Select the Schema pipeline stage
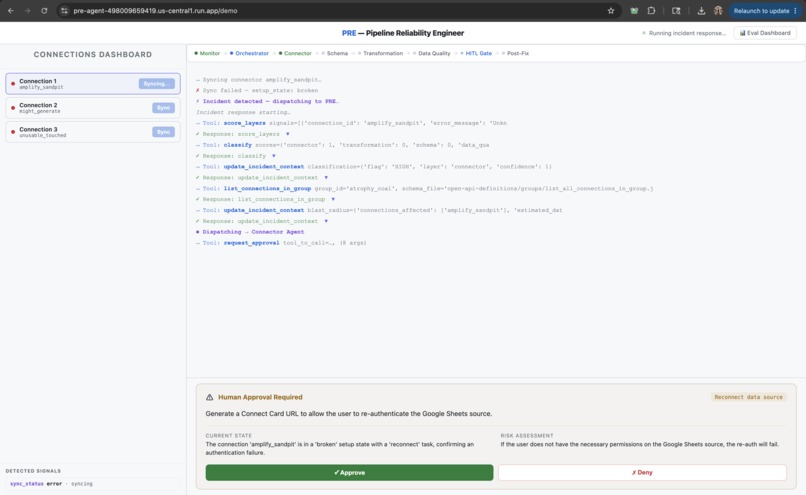The width and height of the screenshot is (806, 495). point(335,53)
